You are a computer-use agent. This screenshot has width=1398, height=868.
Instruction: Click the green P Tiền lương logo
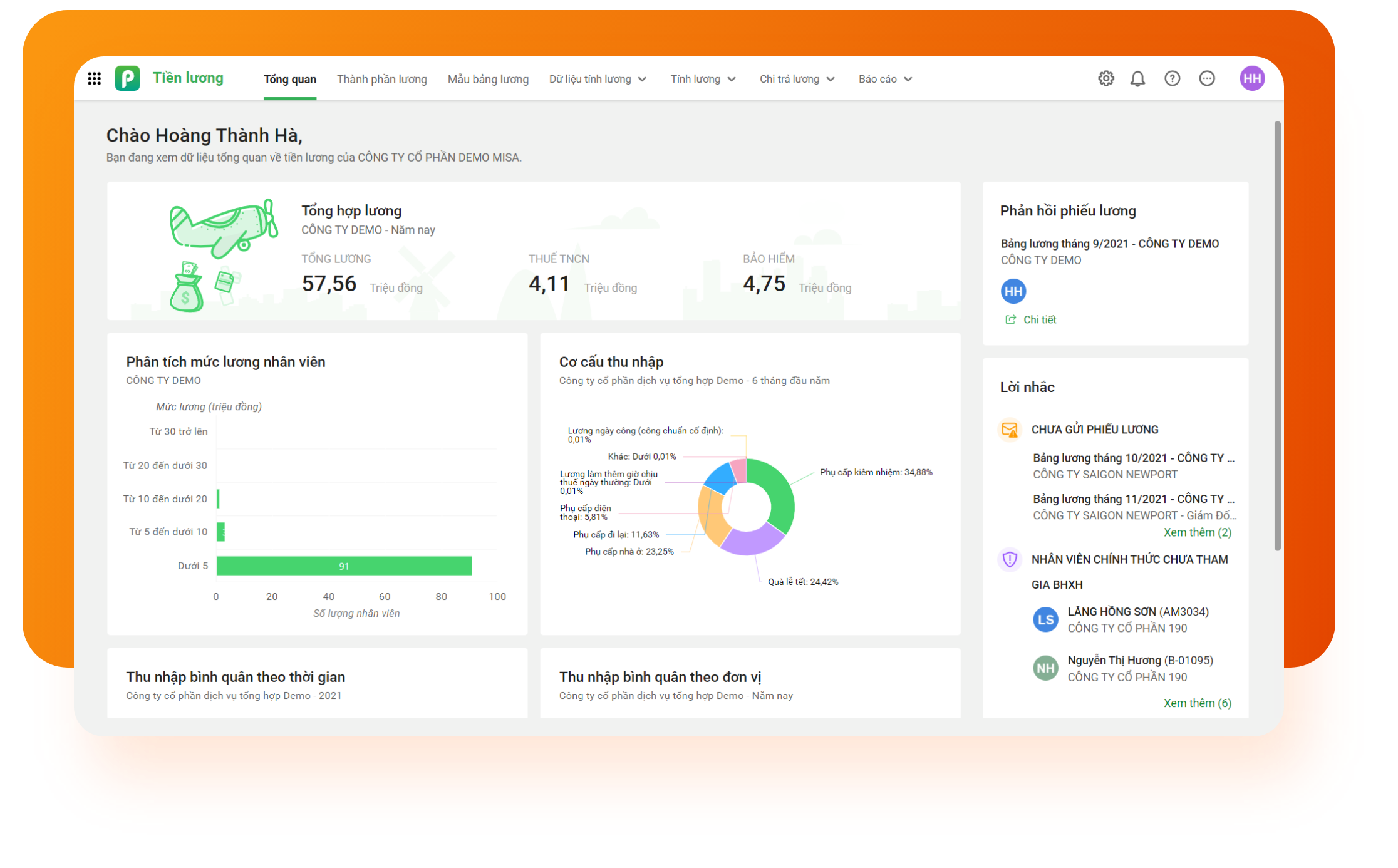(x=127, y=78)
